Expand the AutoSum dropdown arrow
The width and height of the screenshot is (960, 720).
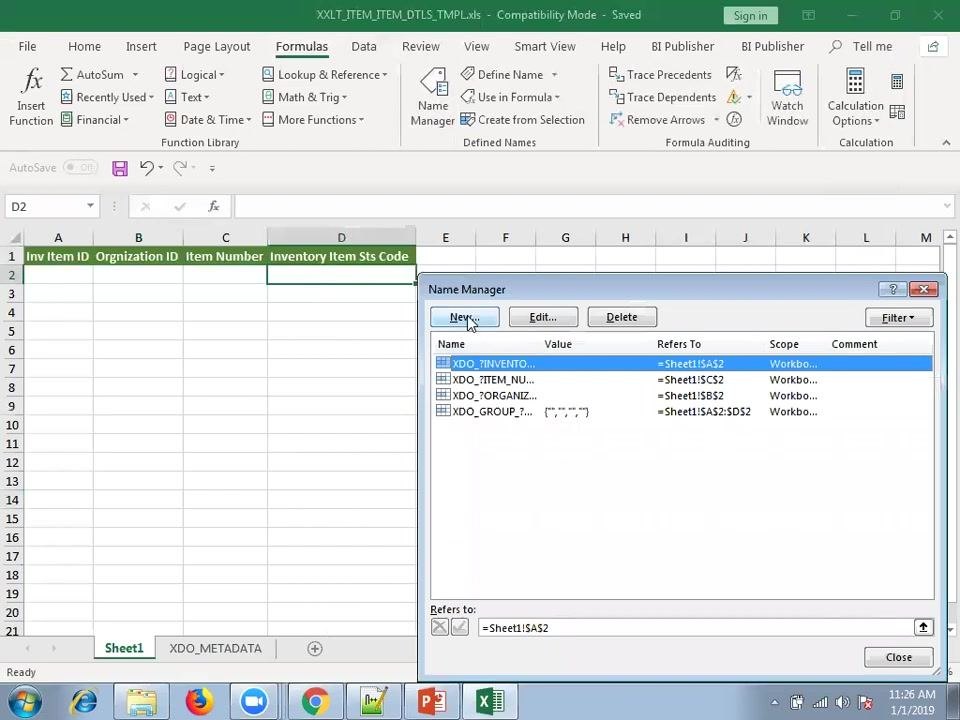pos(135,75)
